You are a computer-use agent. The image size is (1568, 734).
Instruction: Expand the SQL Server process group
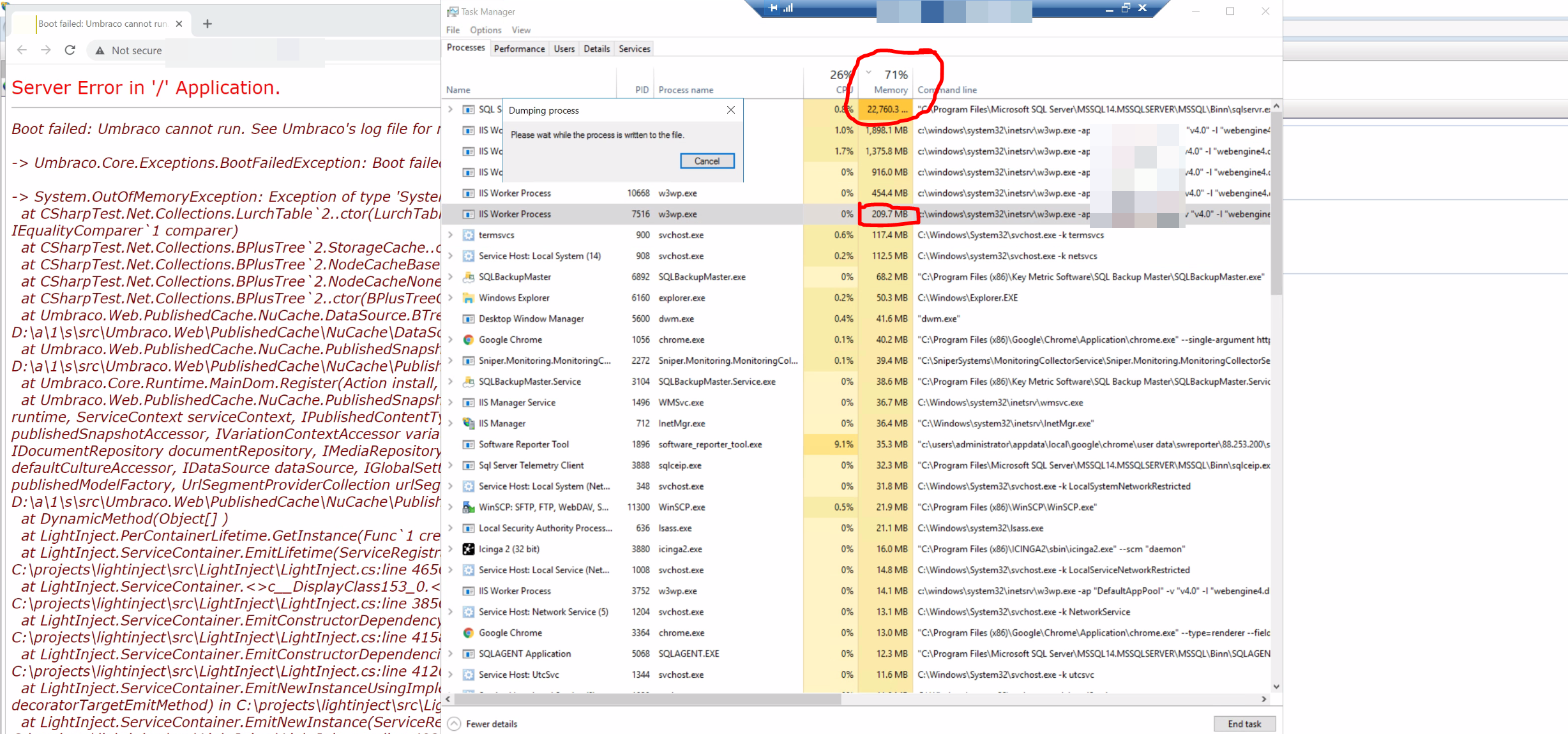pos(450,109)
